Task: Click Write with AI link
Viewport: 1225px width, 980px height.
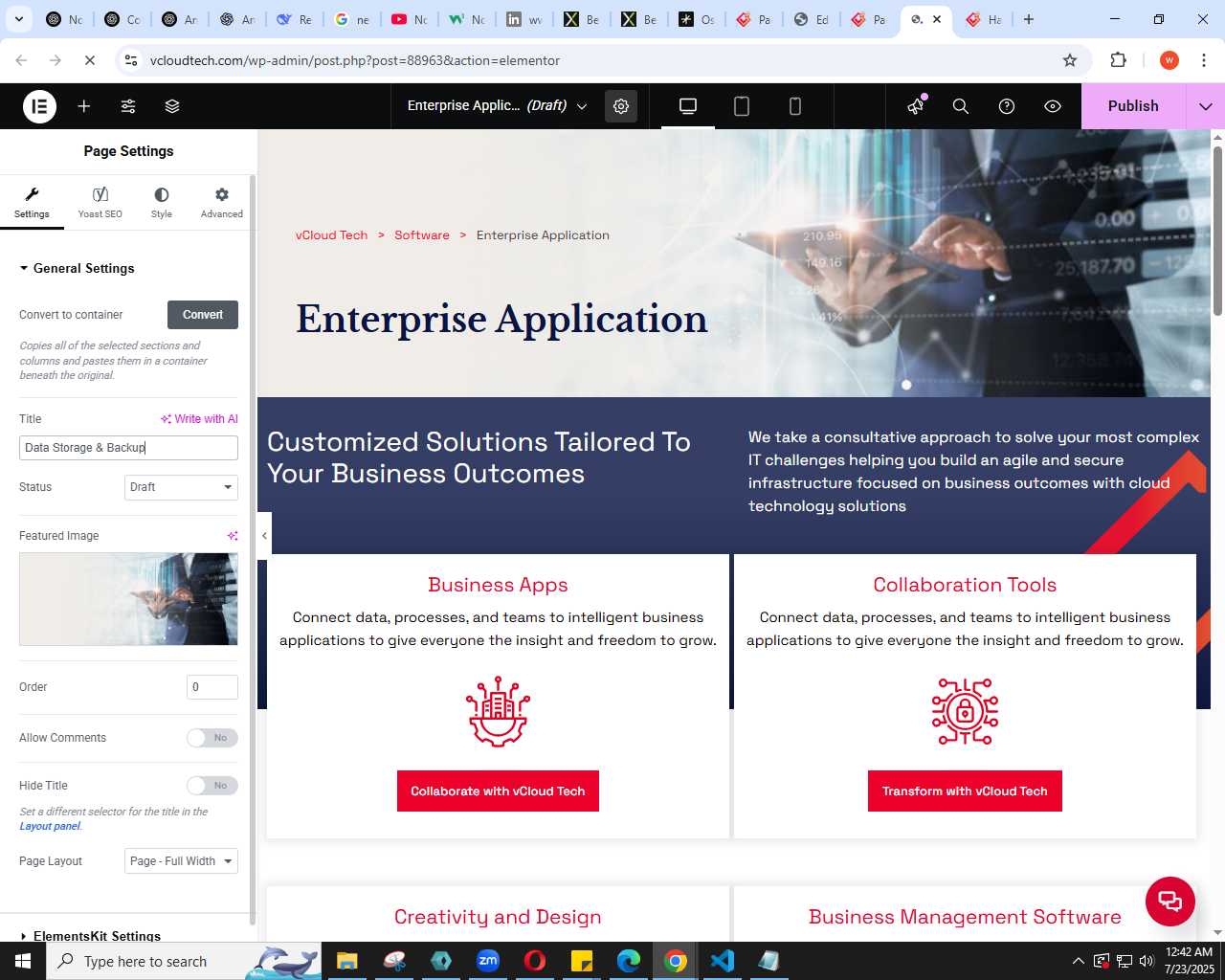Action: click(199, 419)
